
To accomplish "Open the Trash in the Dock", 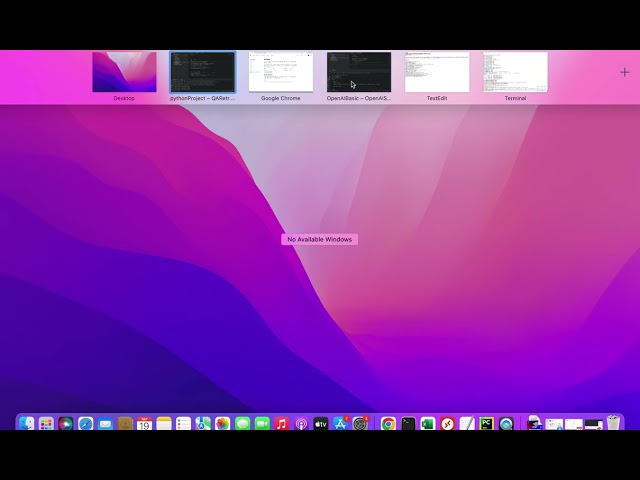I will pos(613,424).
